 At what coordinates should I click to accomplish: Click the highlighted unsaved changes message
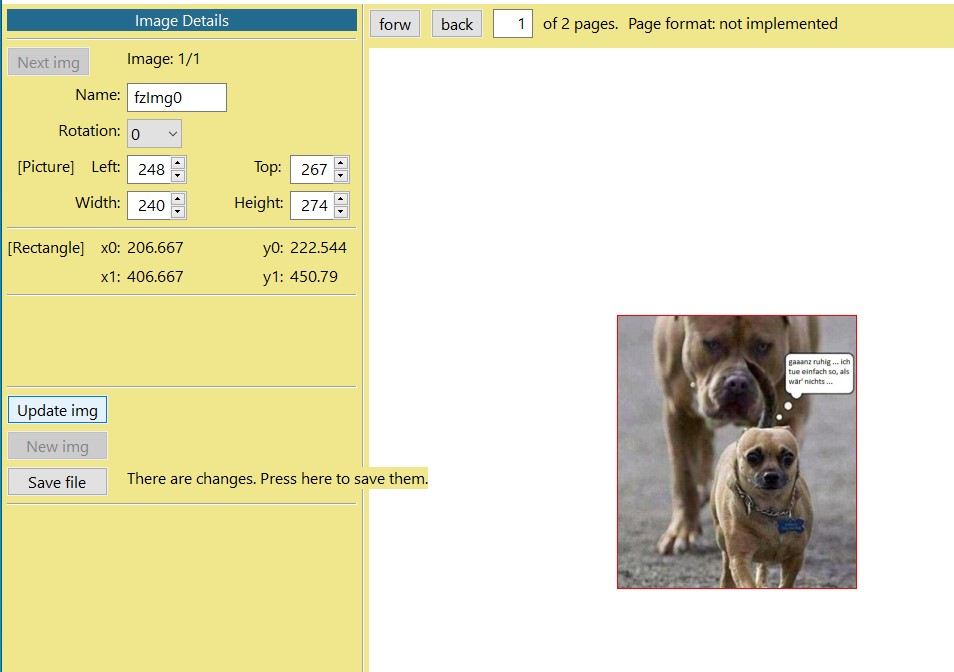pos(277,478)
